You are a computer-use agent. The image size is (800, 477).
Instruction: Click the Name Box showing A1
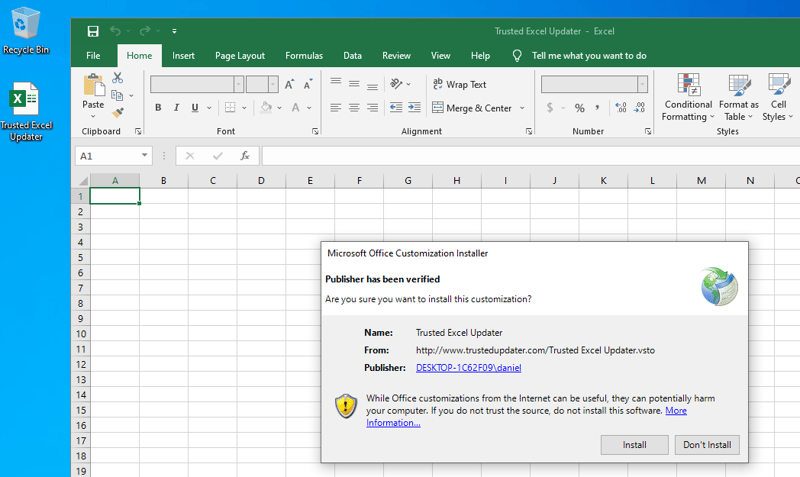(x=113, y=156)
